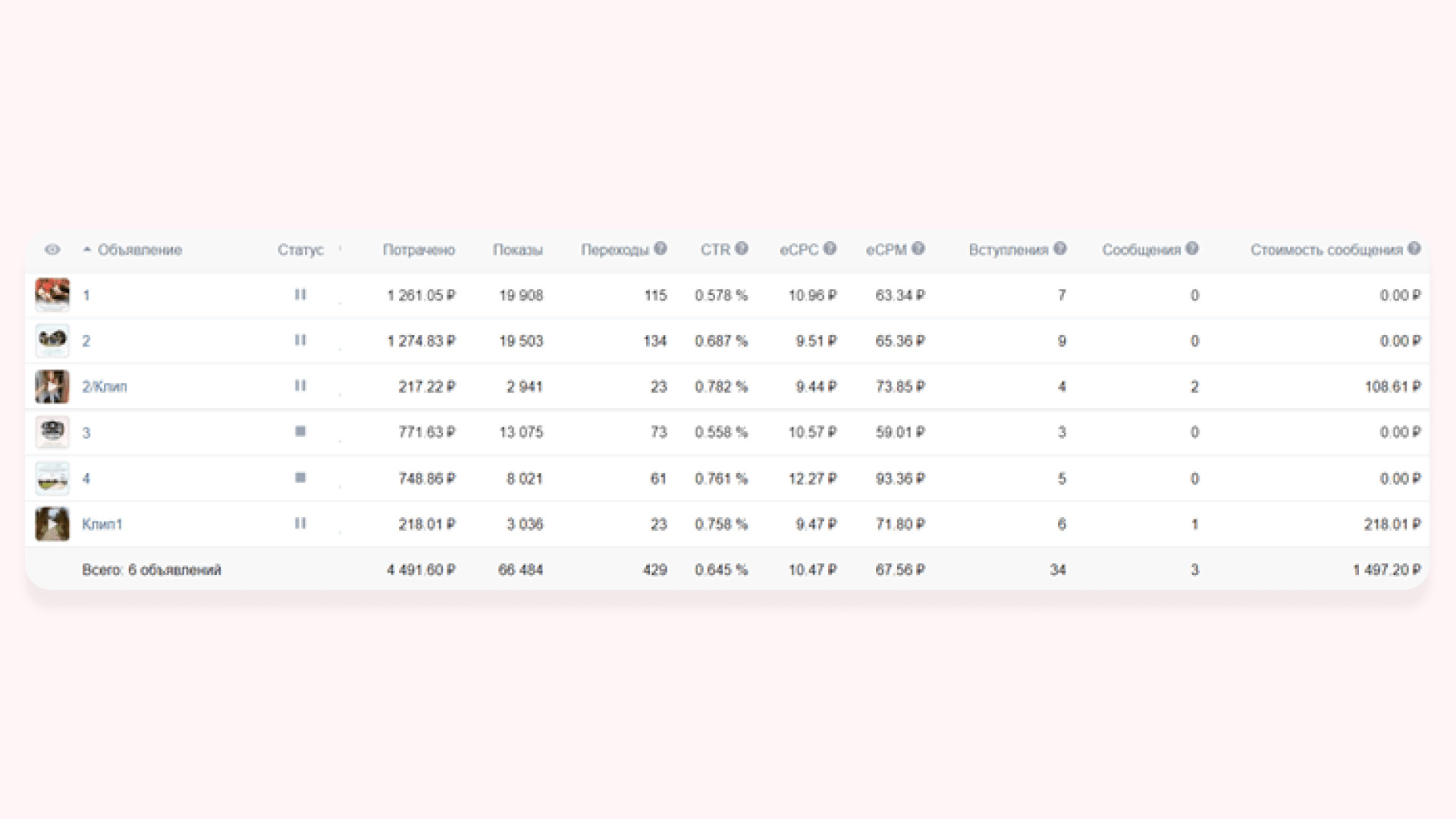
Task: Click help icon next to Вступления
Action: pyautogui.click(x=1060, y=249)
